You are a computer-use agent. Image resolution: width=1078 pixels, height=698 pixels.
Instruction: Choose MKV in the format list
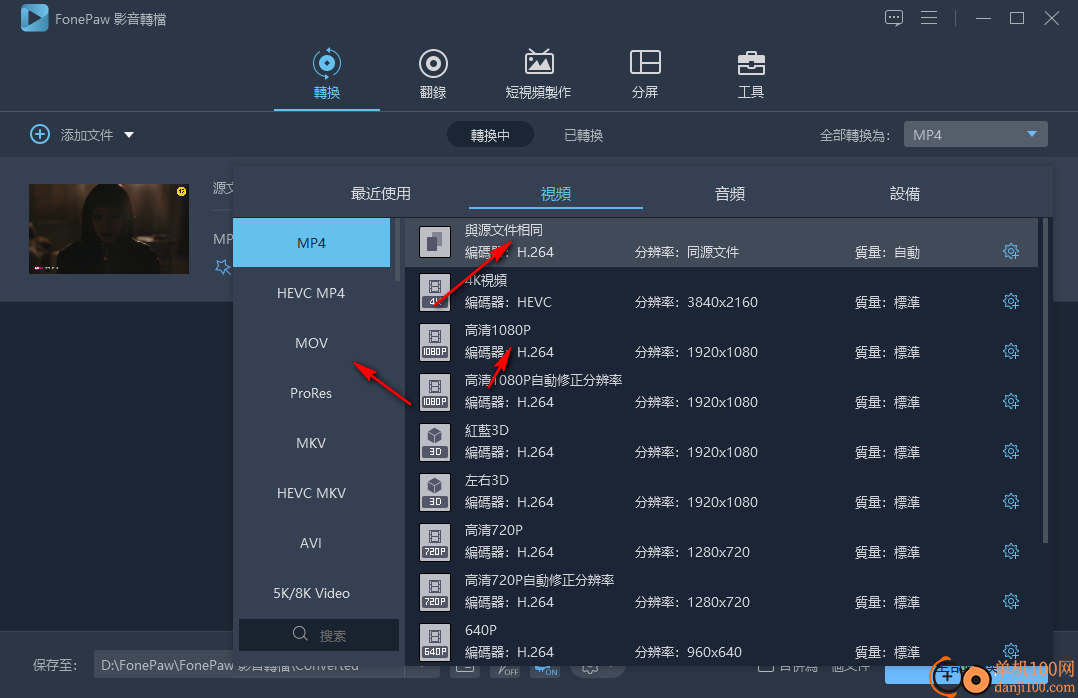coord(311,443)
